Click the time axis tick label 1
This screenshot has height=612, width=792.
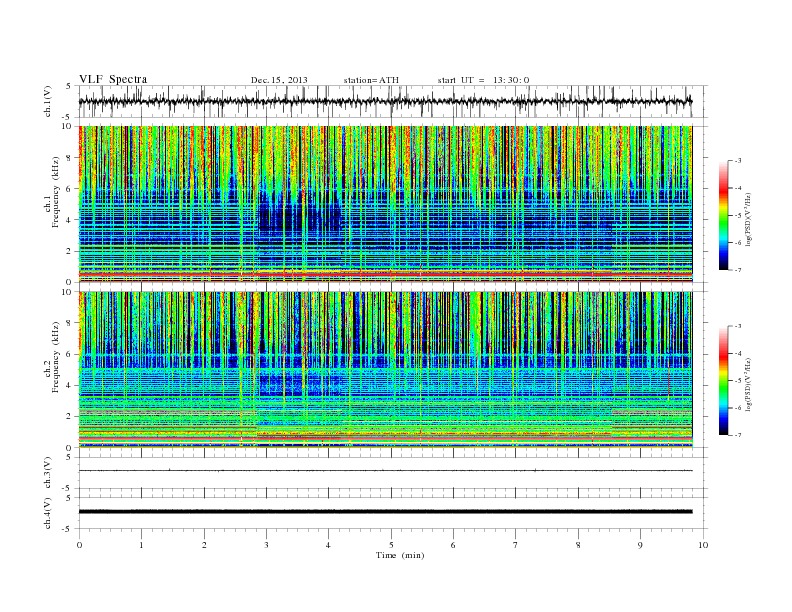point(141,545)
